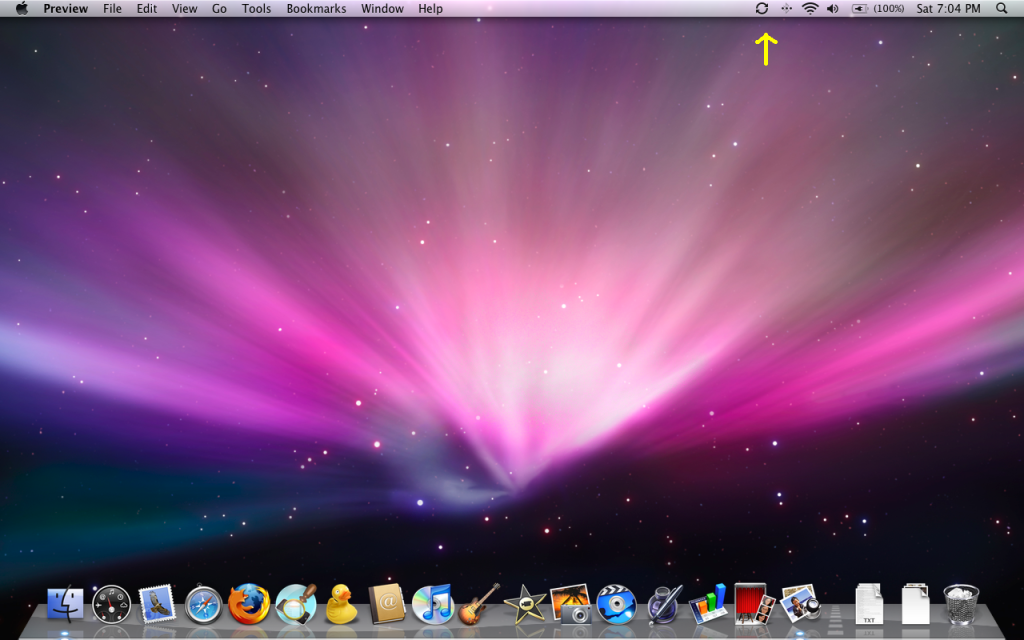The image size is (1024, 640).
Task: Open the Tools menu
Action: (256, 8)
